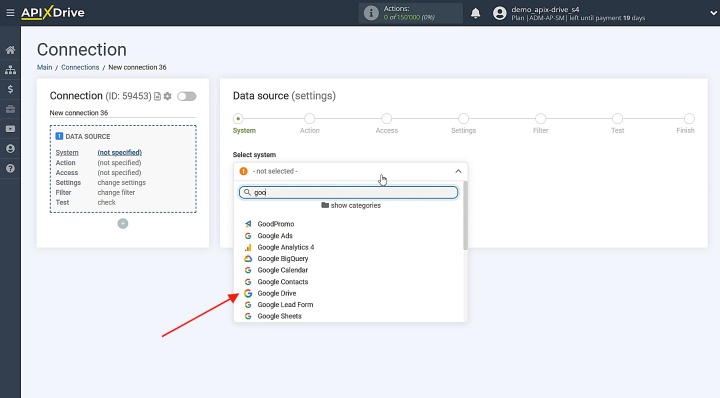This screenshot has height=398, width=720.
Task: Click the account avatar icon
Action: pyautogui.click(x=500, y=13)
